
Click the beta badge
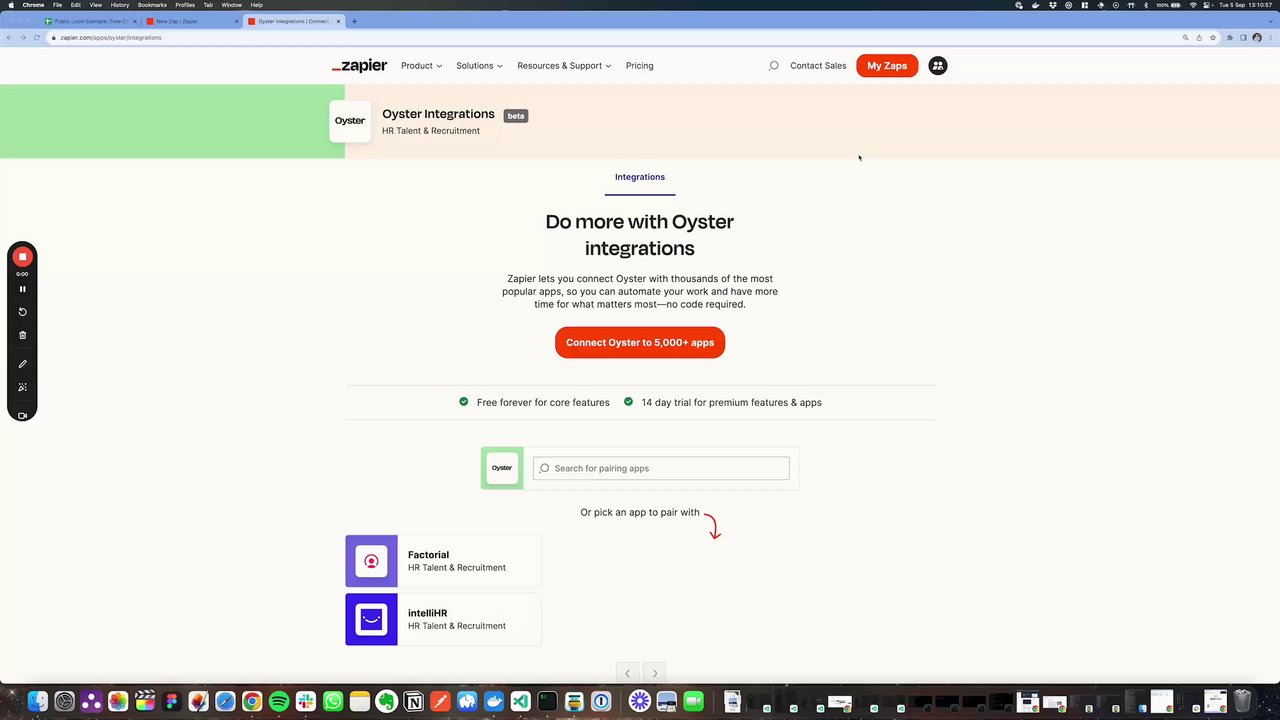[516, 116]
